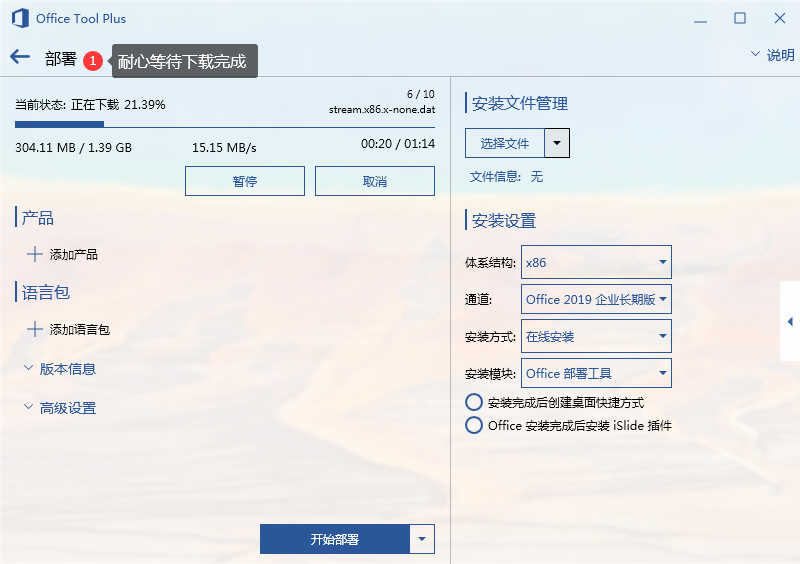Image resolution: width=800 pixels, height=564 pixels.
Task: Click the 安装设置 heading
Action: tap(504, 220)
